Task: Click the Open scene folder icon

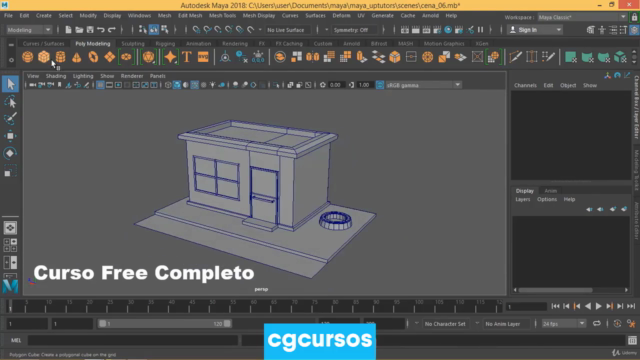Action: click(x=79, y=30)
